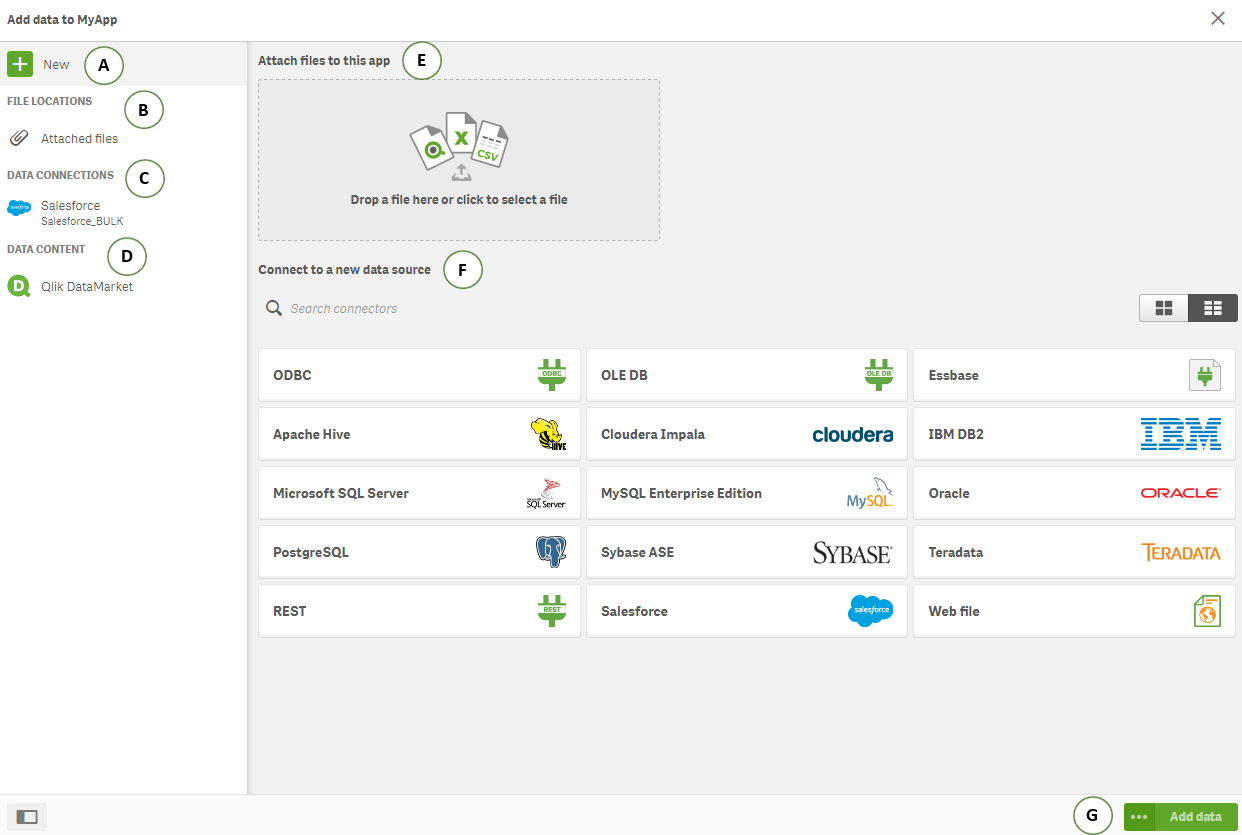Open Attached files in the sidebar
1242x835 pixels.
point(79,139)
